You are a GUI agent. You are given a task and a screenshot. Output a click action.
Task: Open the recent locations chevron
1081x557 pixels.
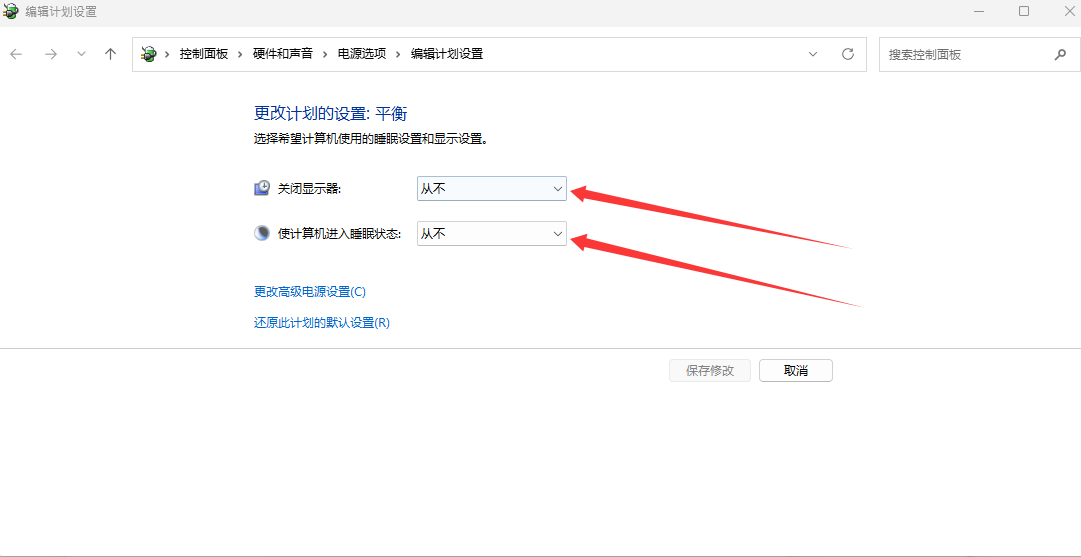tap(81, 54)
